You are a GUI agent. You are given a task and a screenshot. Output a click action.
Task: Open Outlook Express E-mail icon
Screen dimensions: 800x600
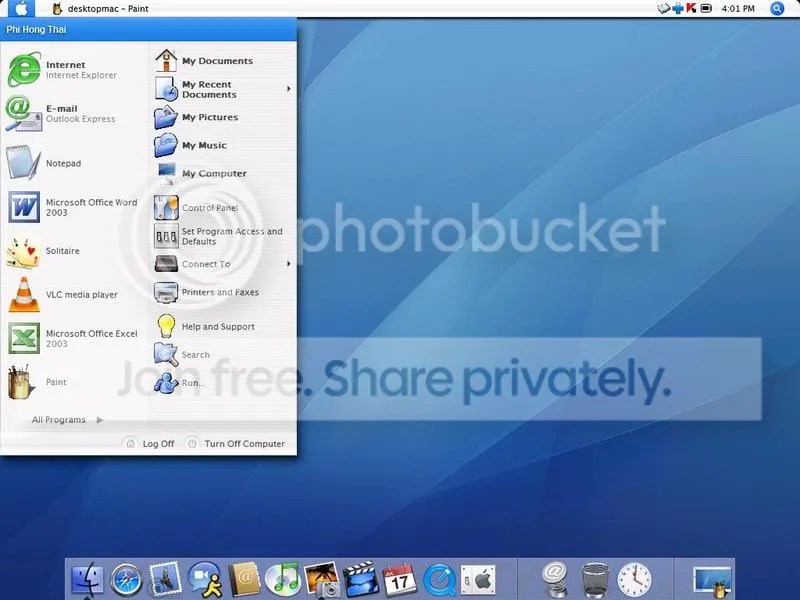23,113
